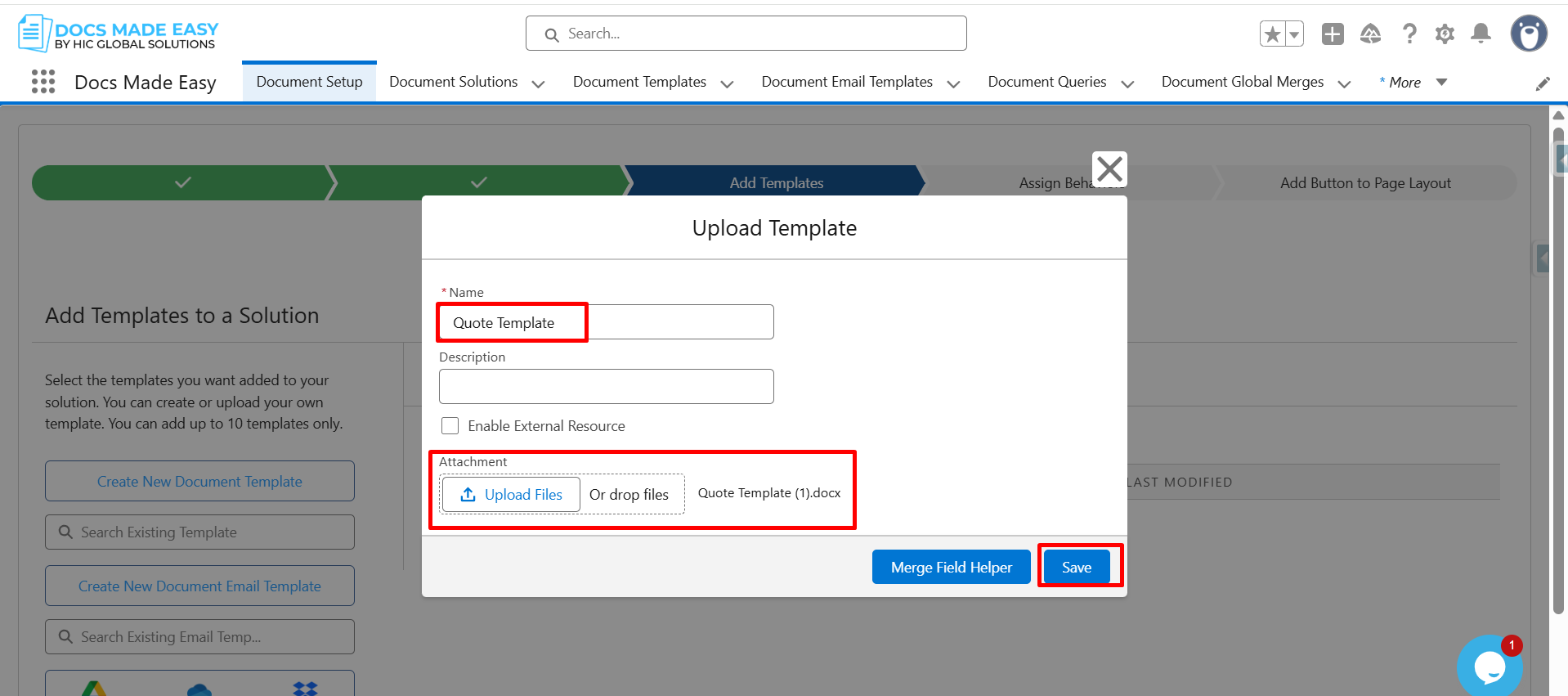Viewport: 1568px width, 696px height.
Task: Open the Help question mark icon
Action: coord(1409,34)
